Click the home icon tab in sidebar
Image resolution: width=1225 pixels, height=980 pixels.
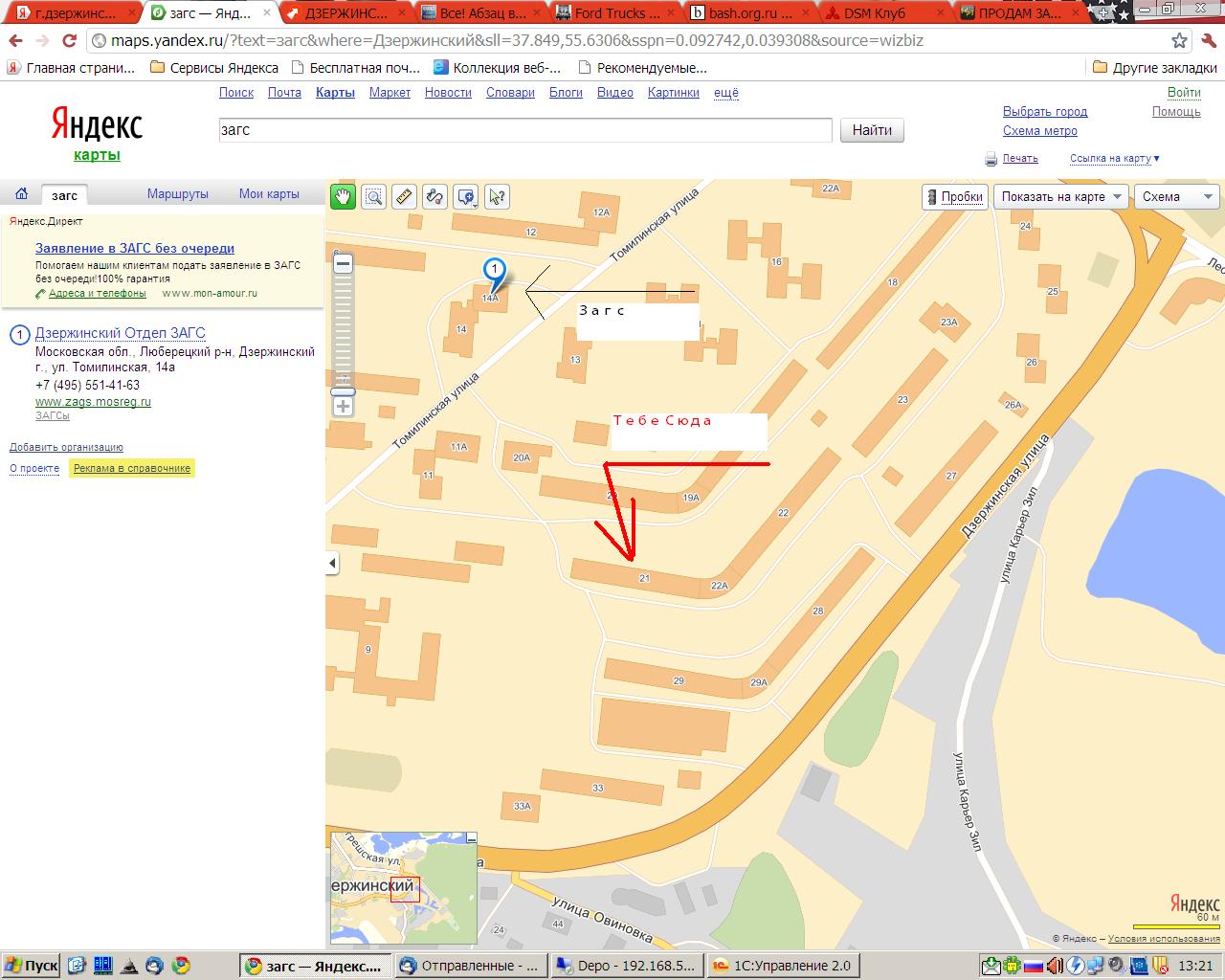tap(21, 193)
